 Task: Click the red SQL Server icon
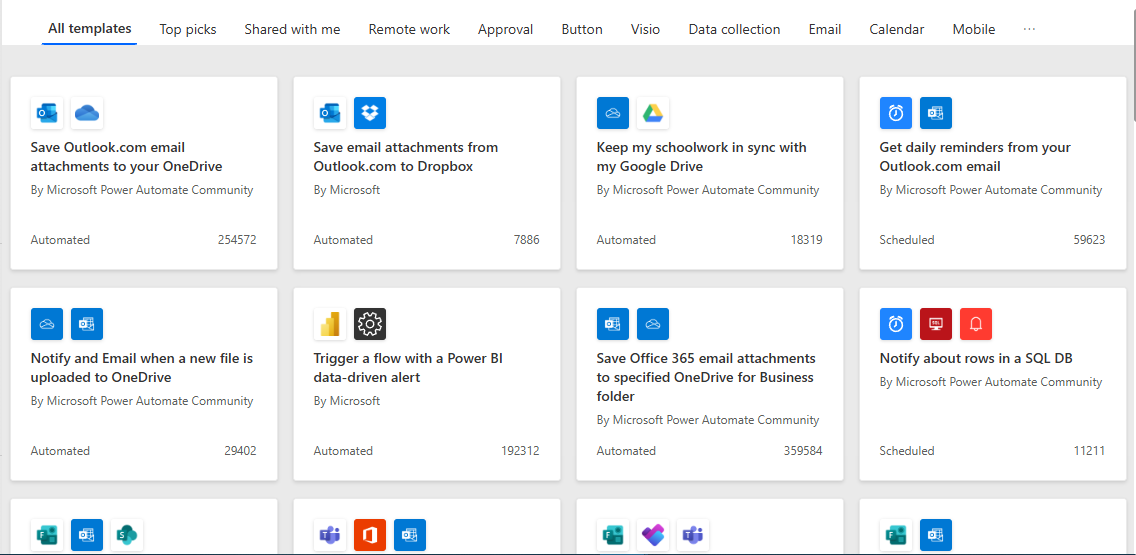tap(936, 324)
